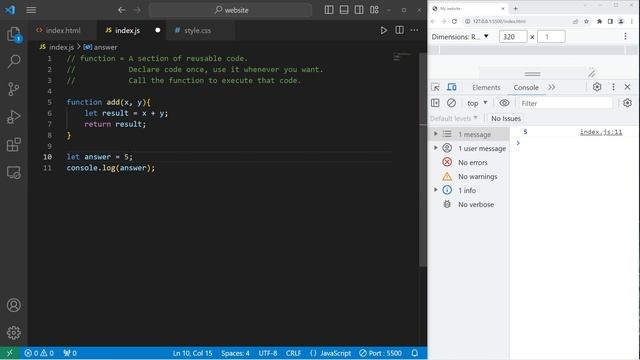Open the Accounts menu in VS Code
Image resolution: width=640 pixels, height=360 pixels.
tap(13, 305)
